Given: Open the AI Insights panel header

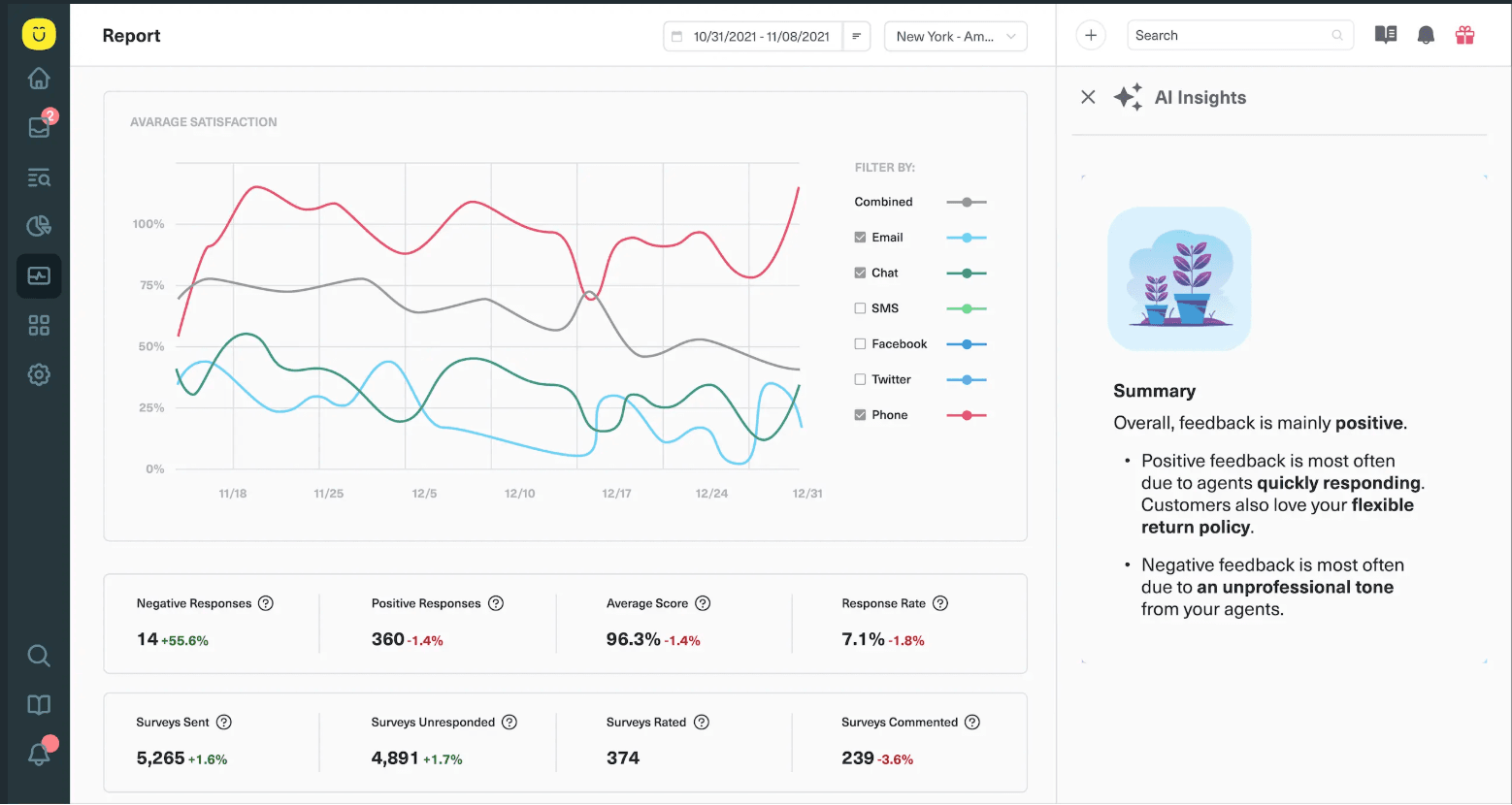Looking at the screenshot, I should [x=1200, y=97].
